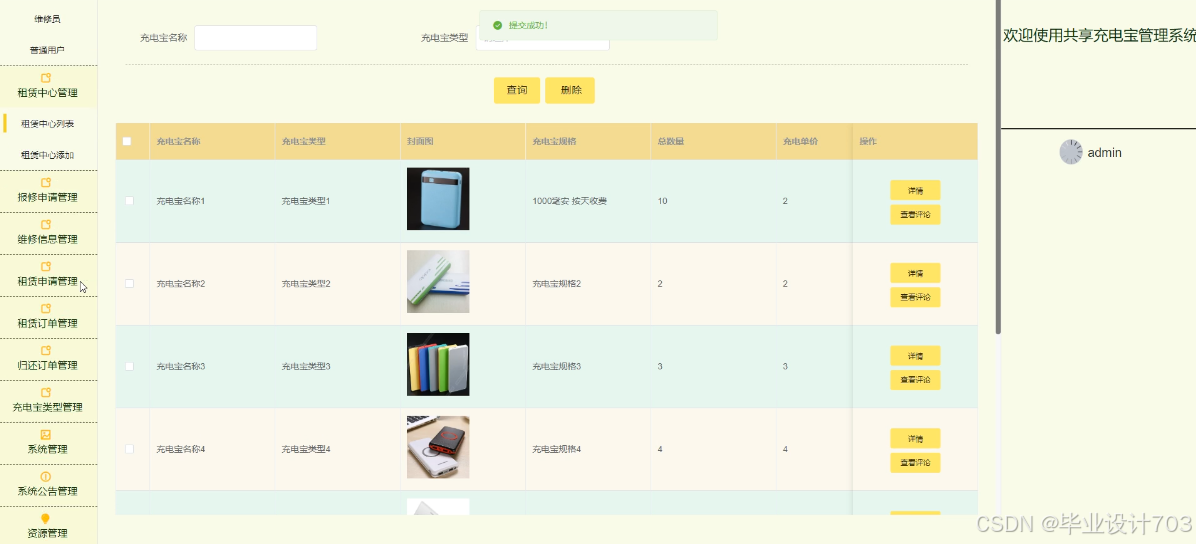Click the blue power bank cover image
This screenshot has width=1196, height=544.
(x=438, y=198)
